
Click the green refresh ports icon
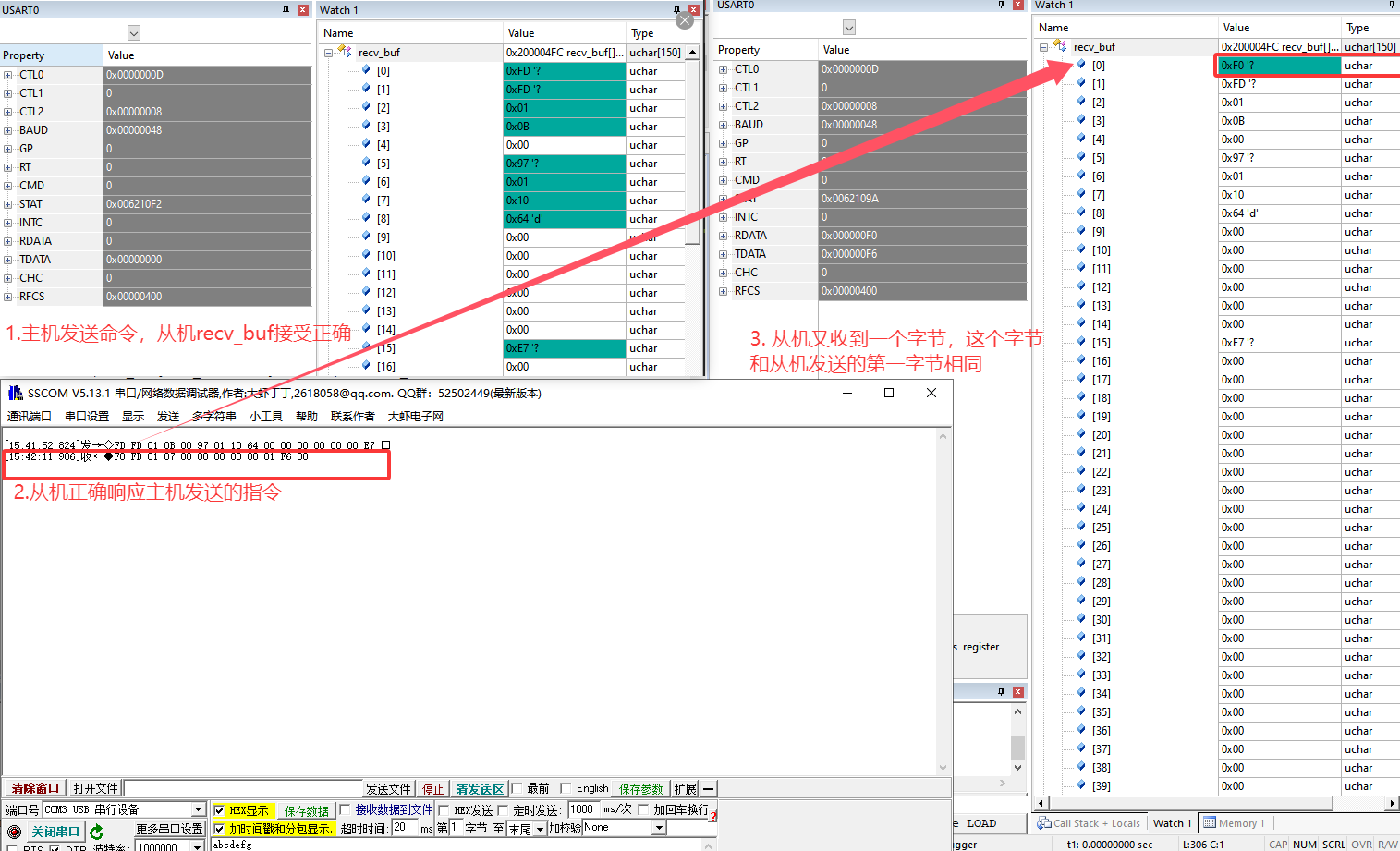tap(96, 832)
